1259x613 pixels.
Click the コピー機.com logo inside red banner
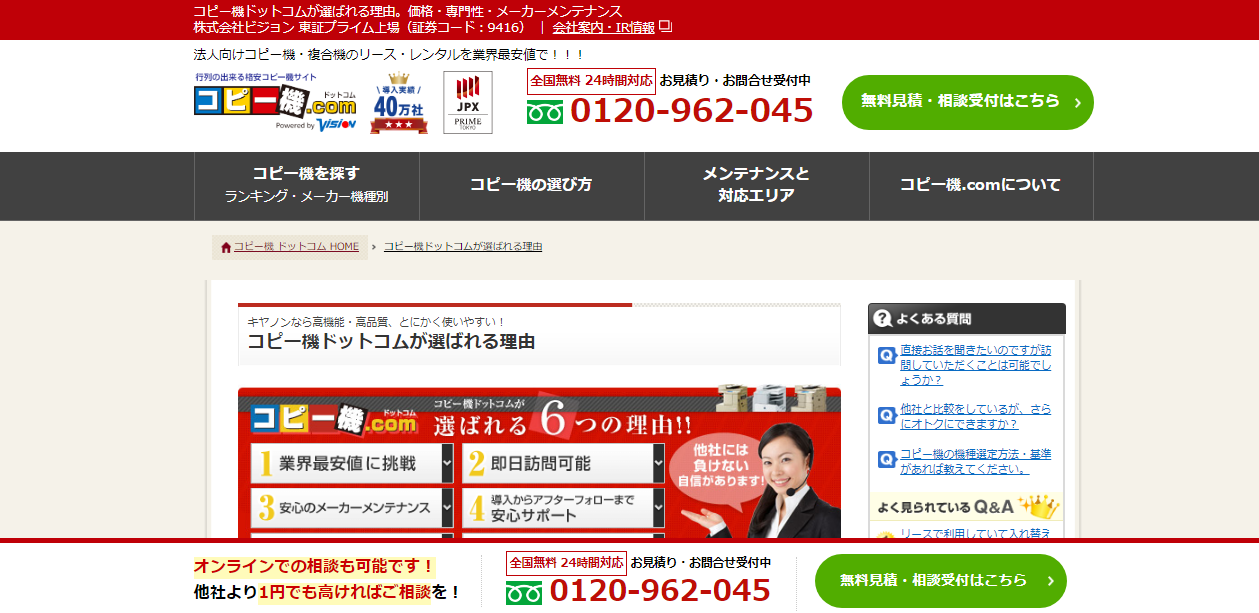(x=334, y=420)
